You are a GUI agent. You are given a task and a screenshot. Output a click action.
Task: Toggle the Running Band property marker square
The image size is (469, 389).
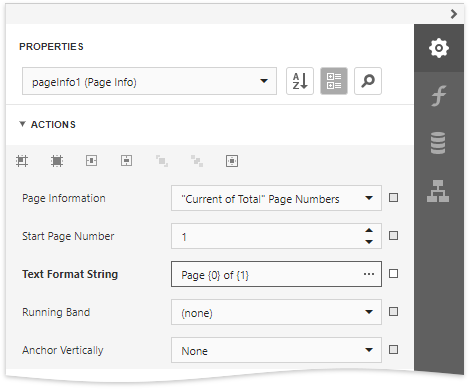(393, 312)
